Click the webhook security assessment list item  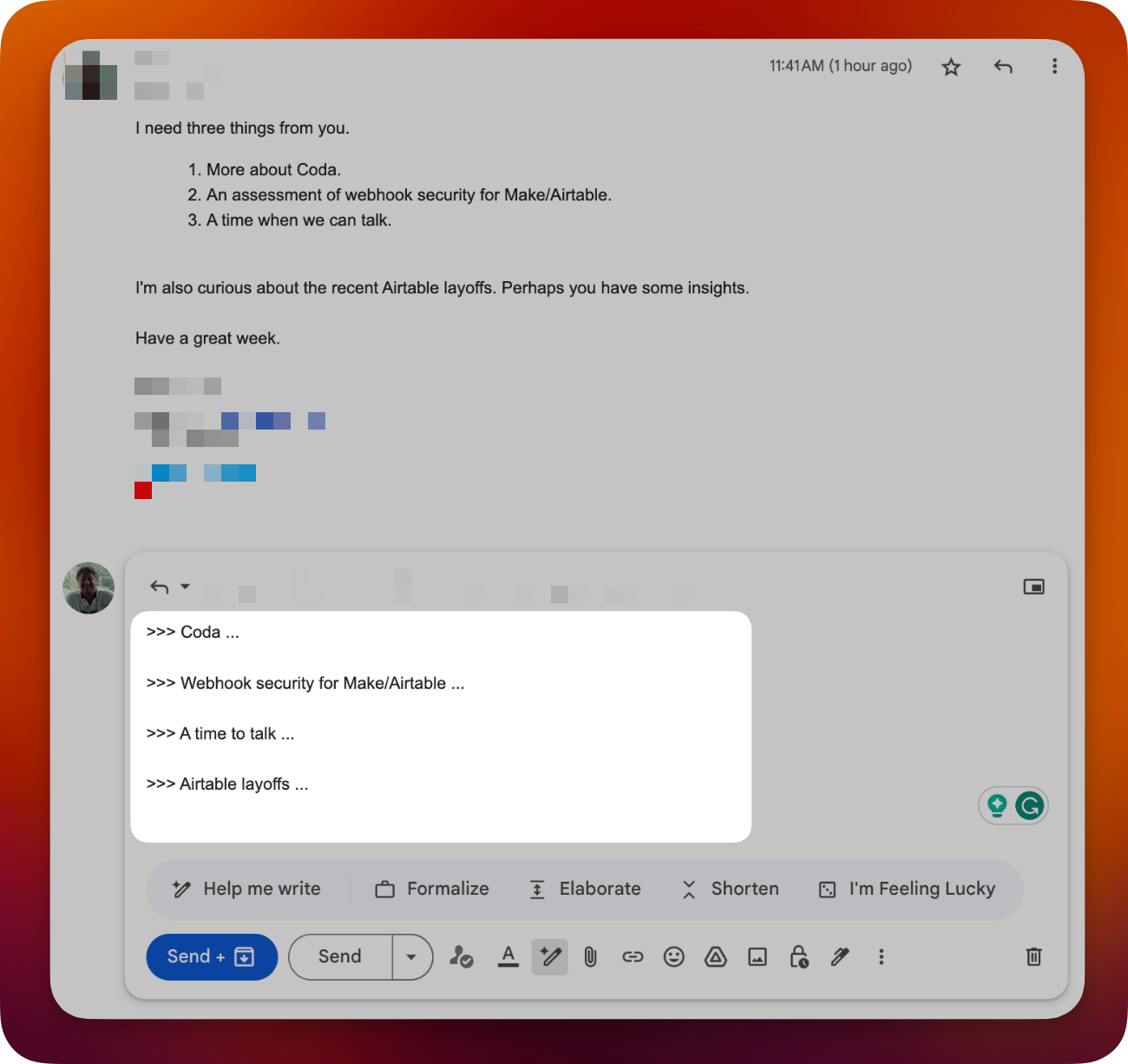[x=409, y=194]
